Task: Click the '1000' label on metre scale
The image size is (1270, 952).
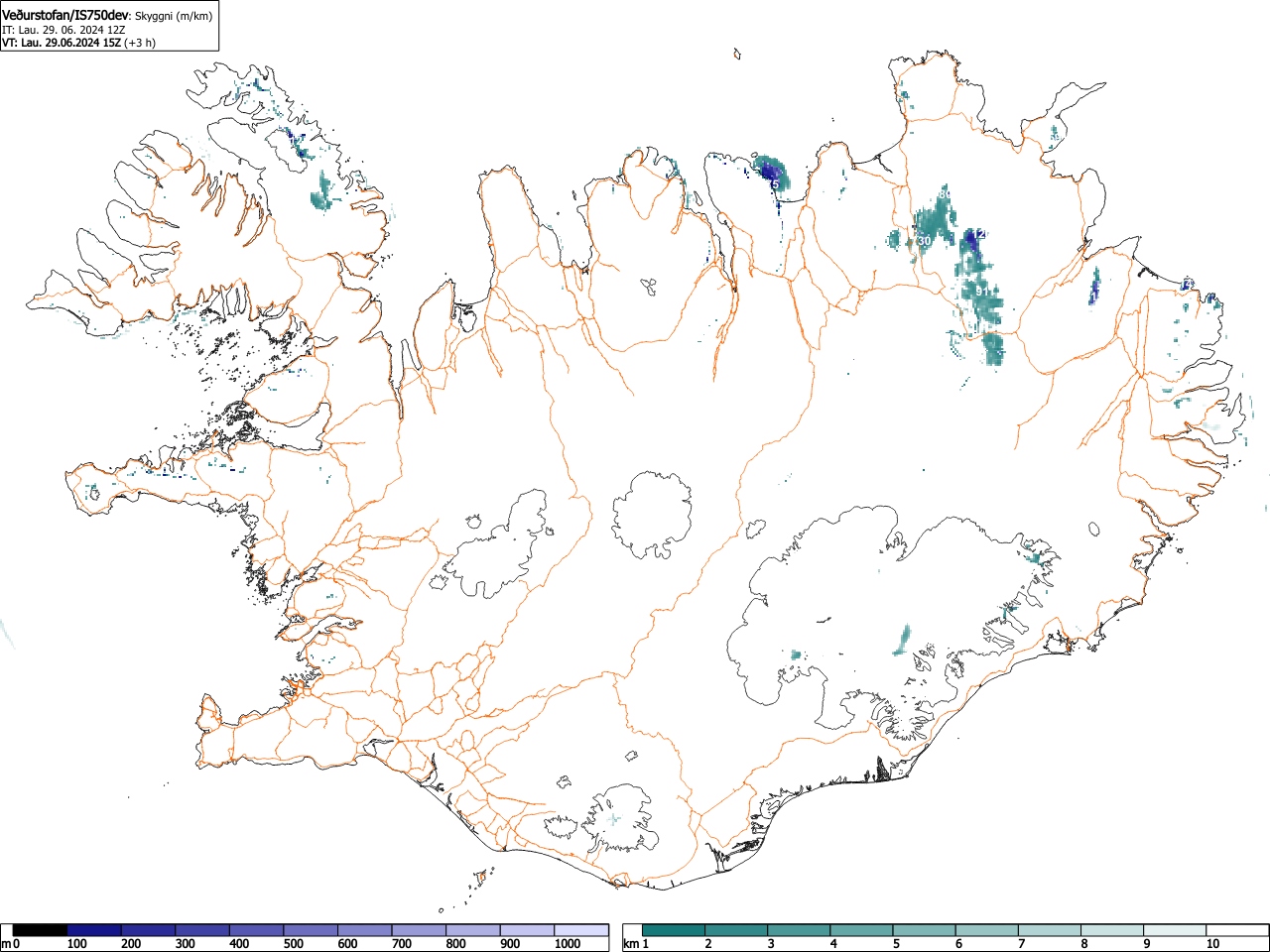Action: [x=567, y=944]
